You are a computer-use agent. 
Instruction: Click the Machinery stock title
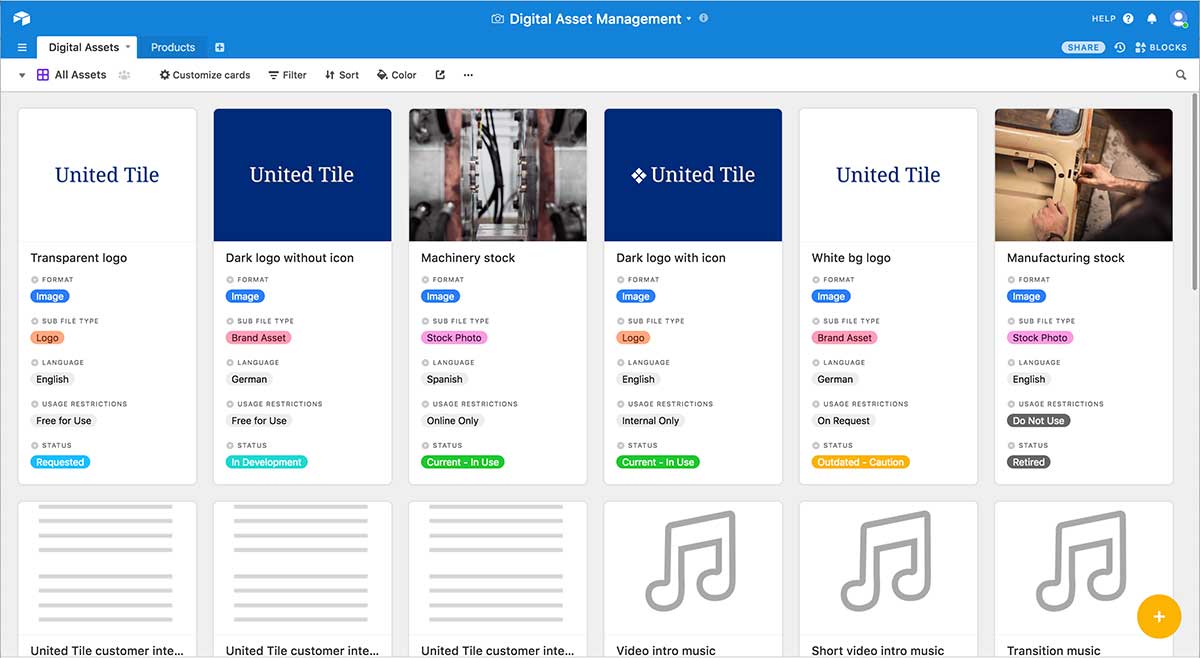point(468,258)
